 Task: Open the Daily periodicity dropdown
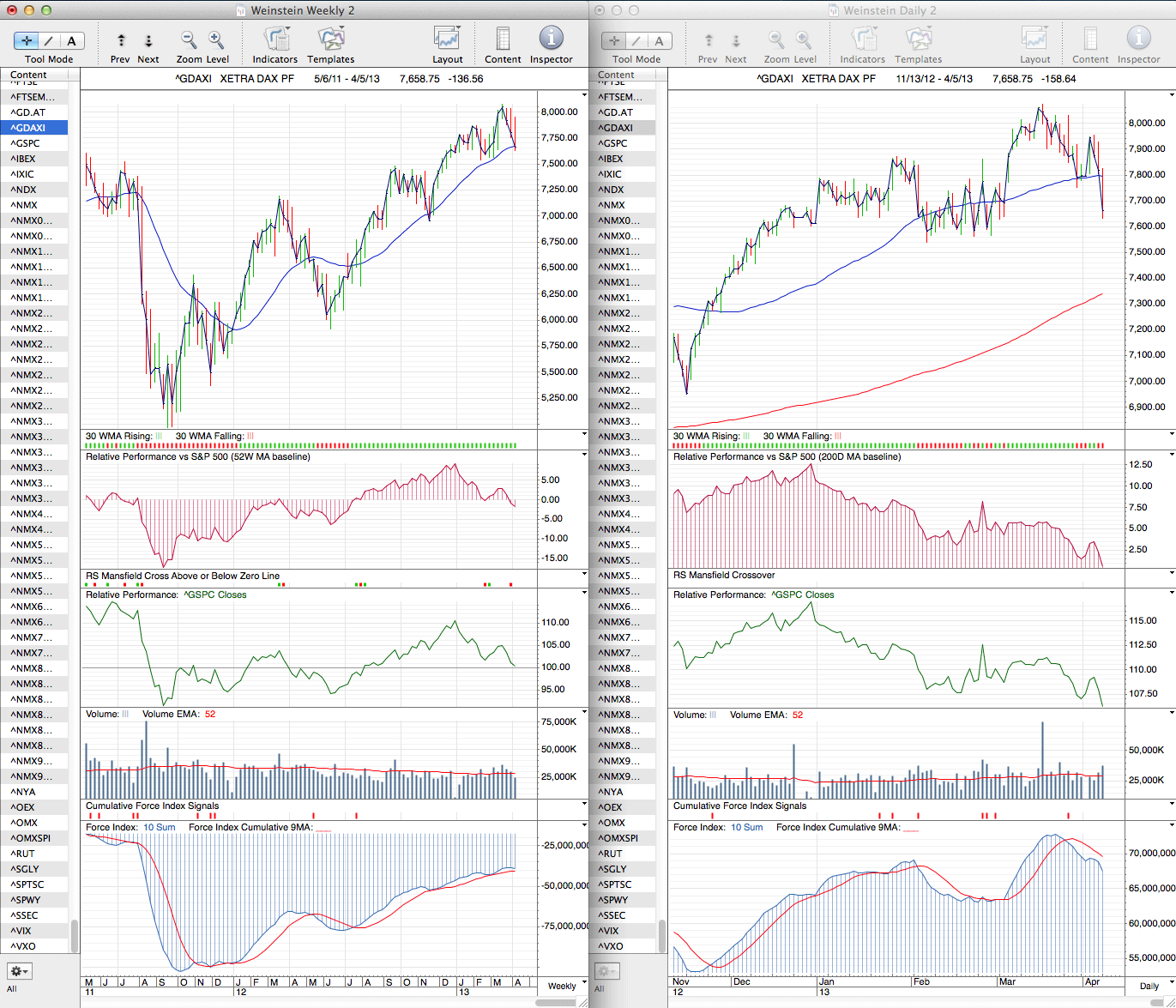[x=1149, y=986]
